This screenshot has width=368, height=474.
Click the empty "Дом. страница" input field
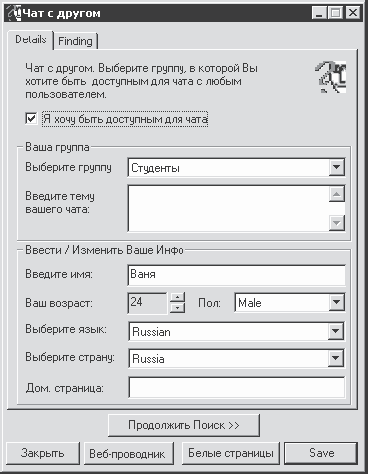click(x=237, y=387)
